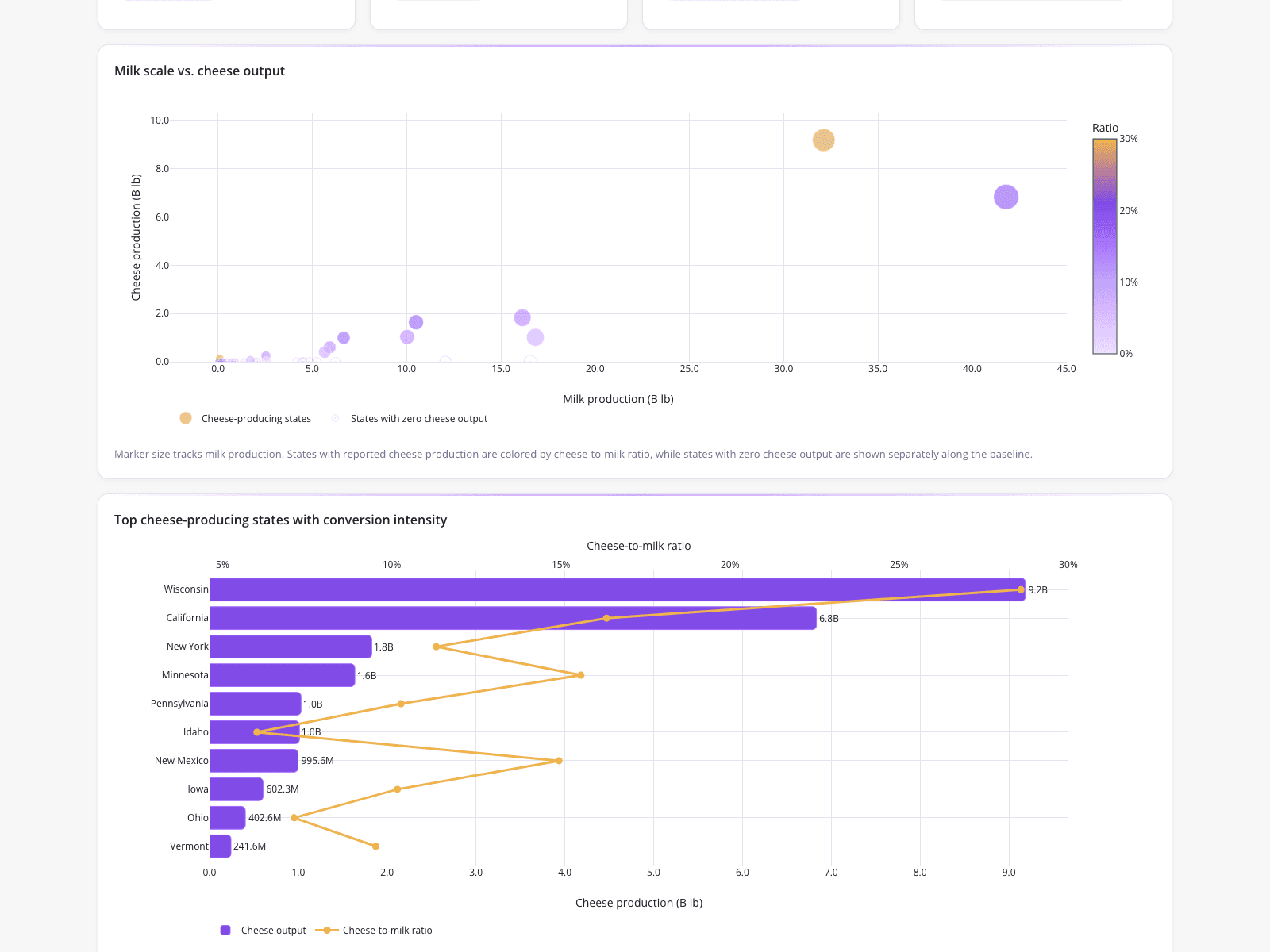Click the '241.6M' bar value label
The image size is (1270, 952).
coord(250,846)
